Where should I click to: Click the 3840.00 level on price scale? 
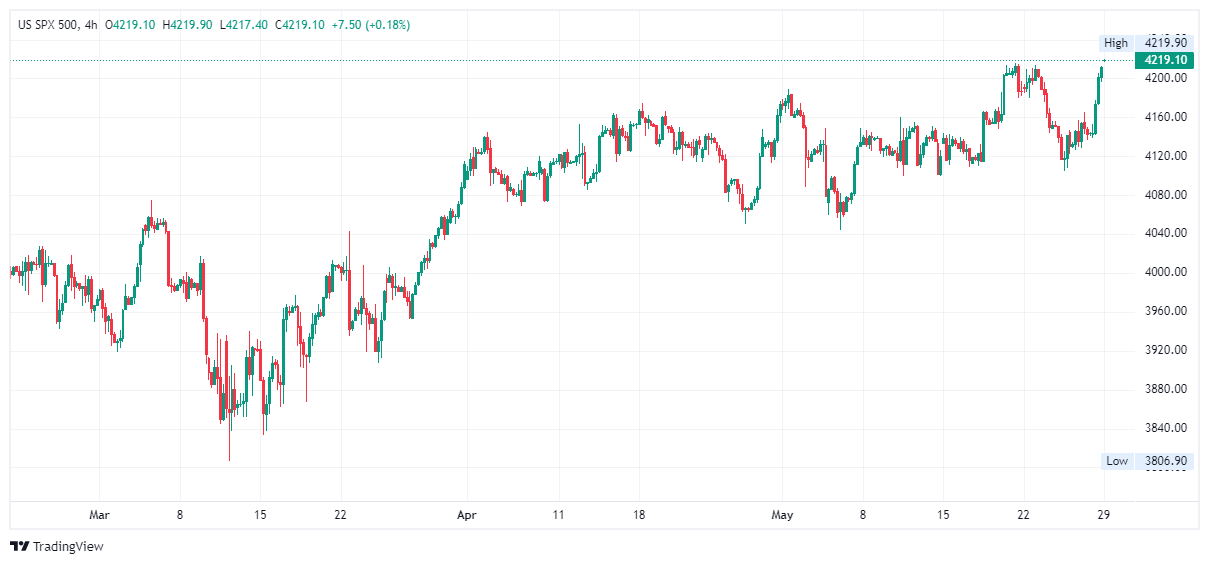coord(1166,428)
